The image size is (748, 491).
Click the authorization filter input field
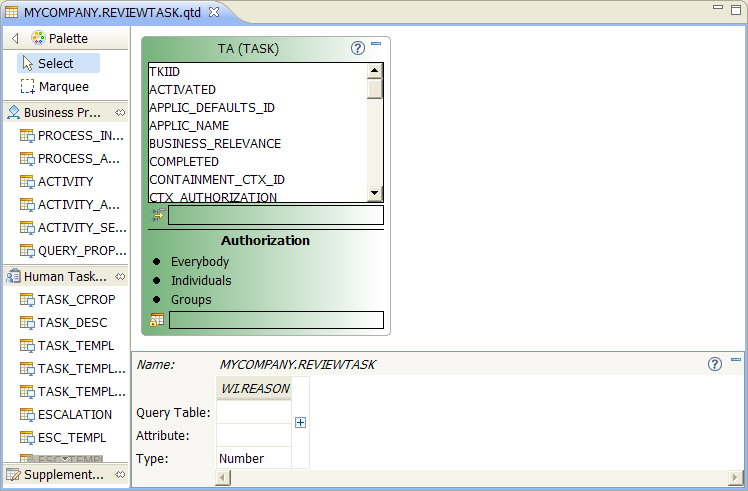276,320
